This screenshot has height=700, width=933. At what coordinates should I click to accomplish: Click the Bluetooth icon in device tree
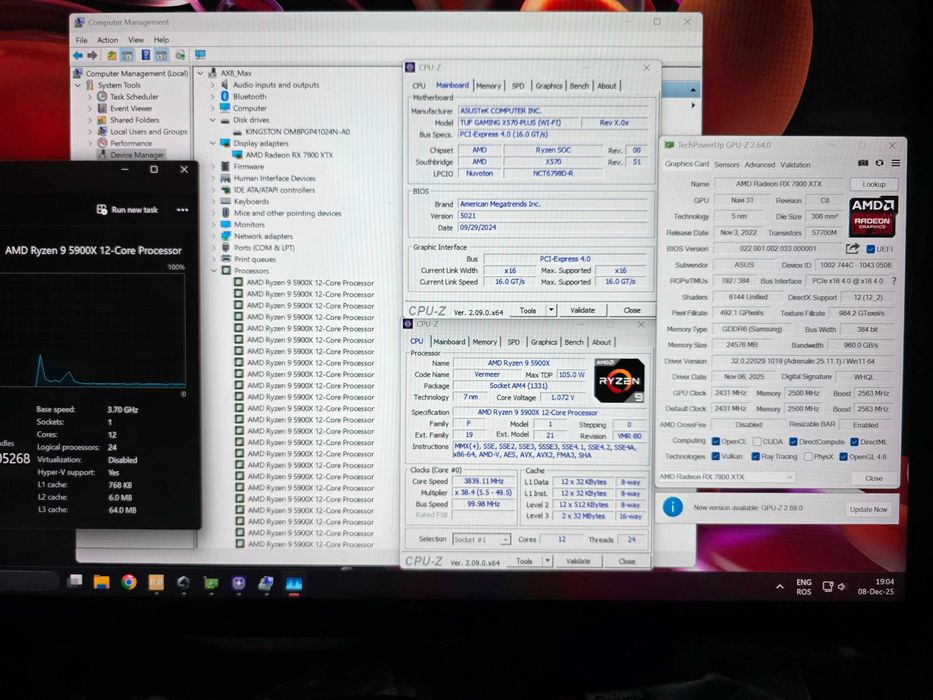click(x=225, y=96)
